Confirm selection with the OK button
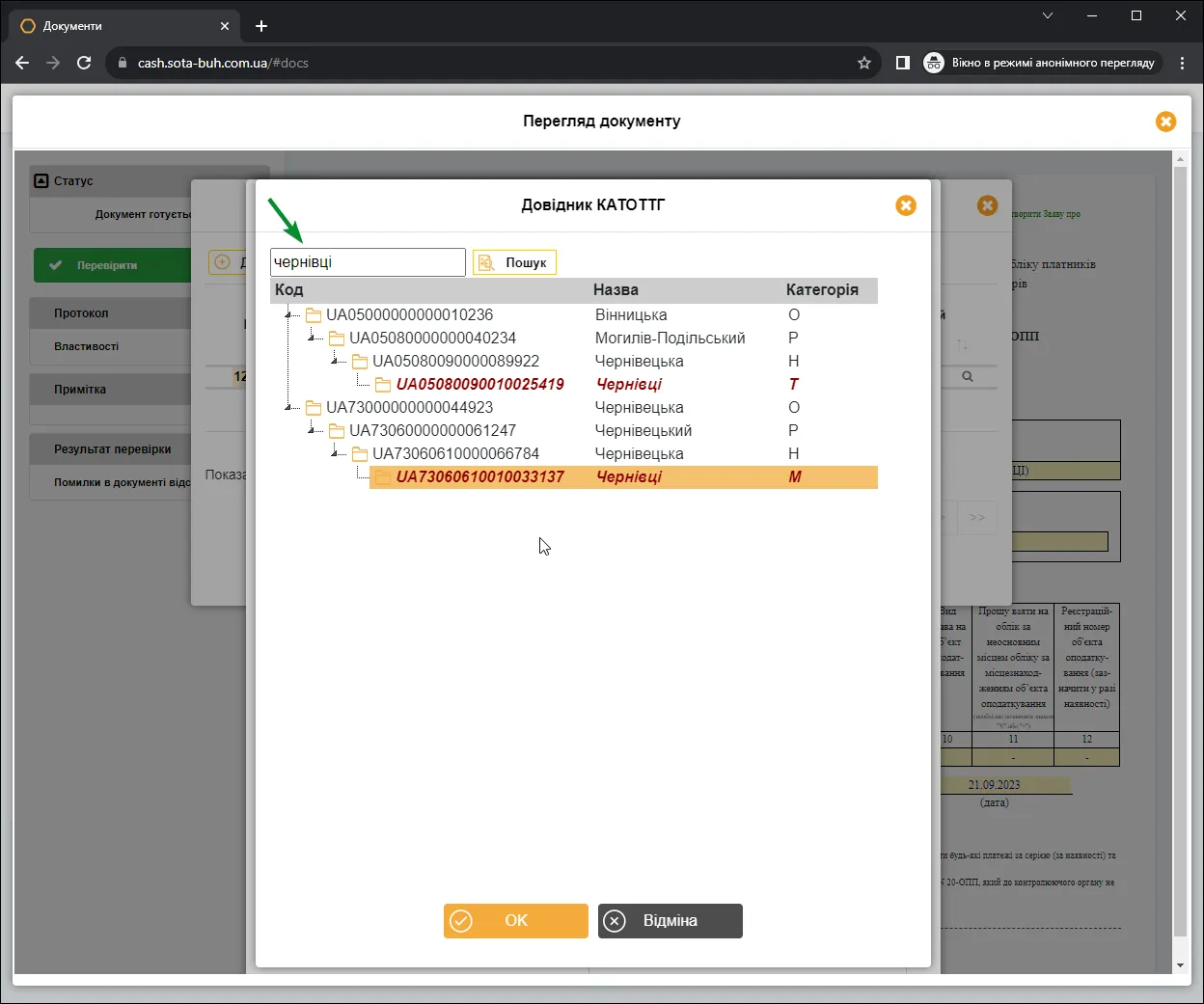This screenshot has width=1204, height=1004. coord(515,921)
